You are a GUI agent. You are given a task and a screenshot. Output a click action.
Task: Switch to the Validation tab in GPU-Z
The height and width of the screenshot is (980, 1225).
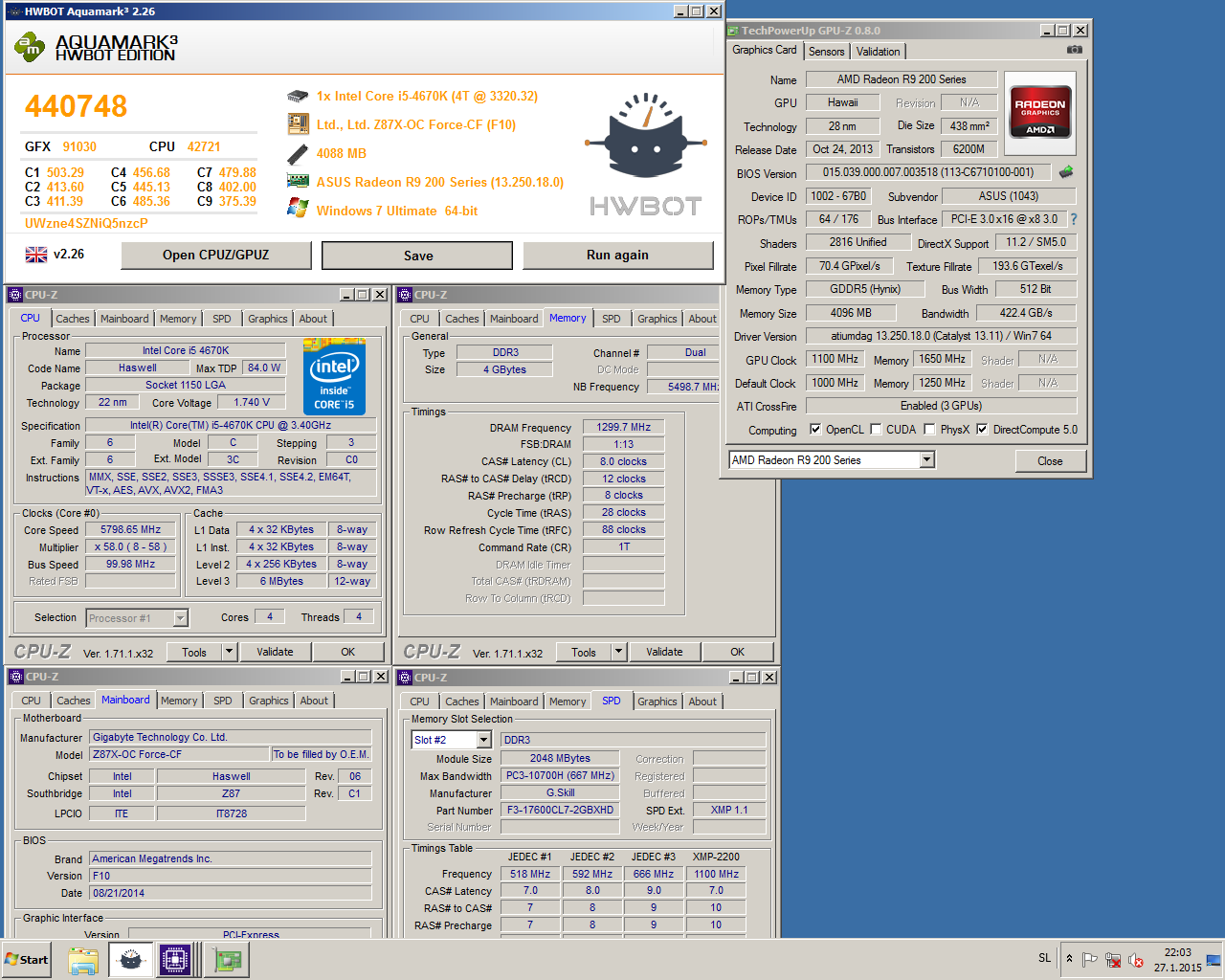879,52
